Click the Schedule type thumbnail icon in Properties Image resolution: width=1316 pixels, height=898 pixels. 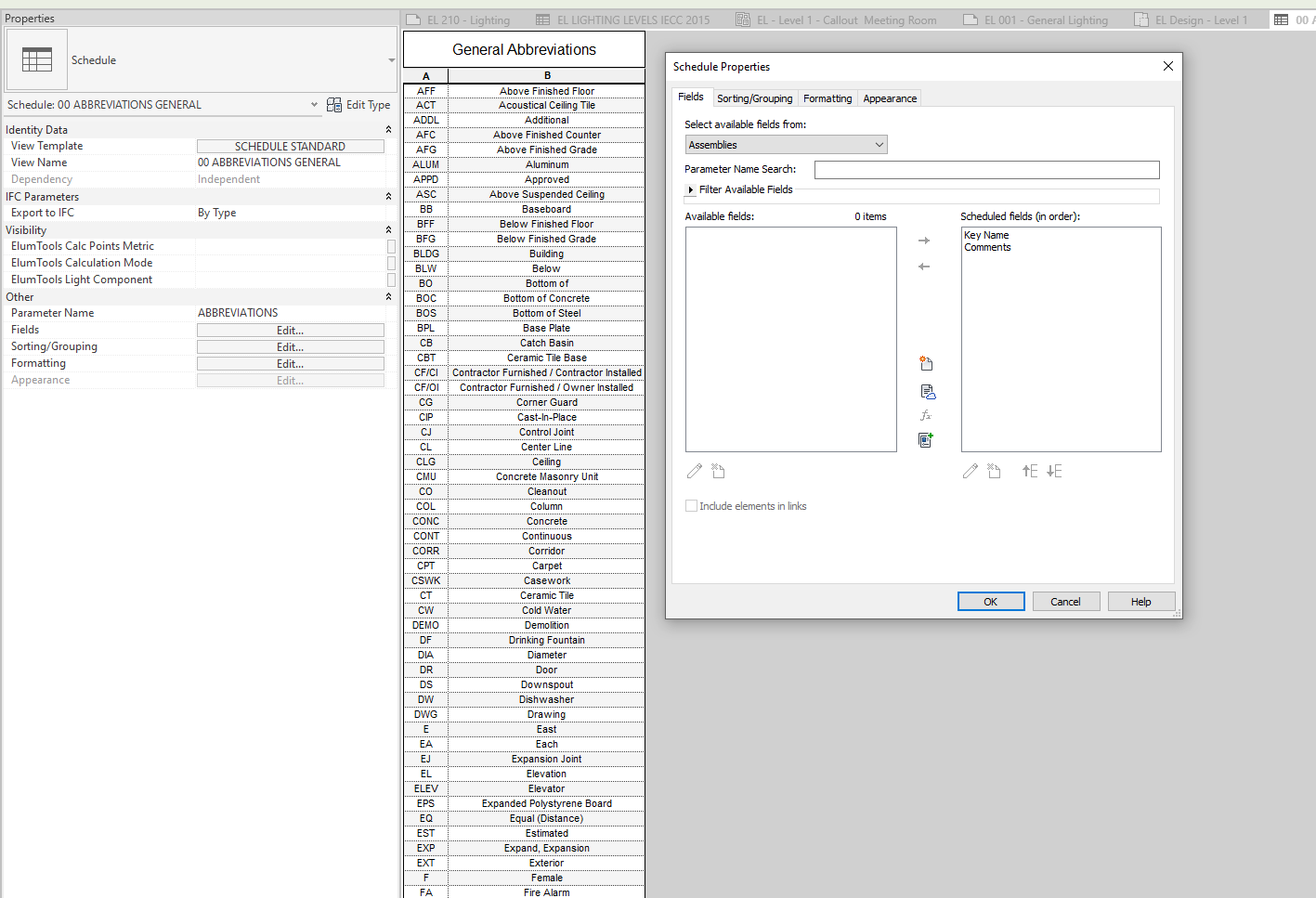tap(37, 60)
